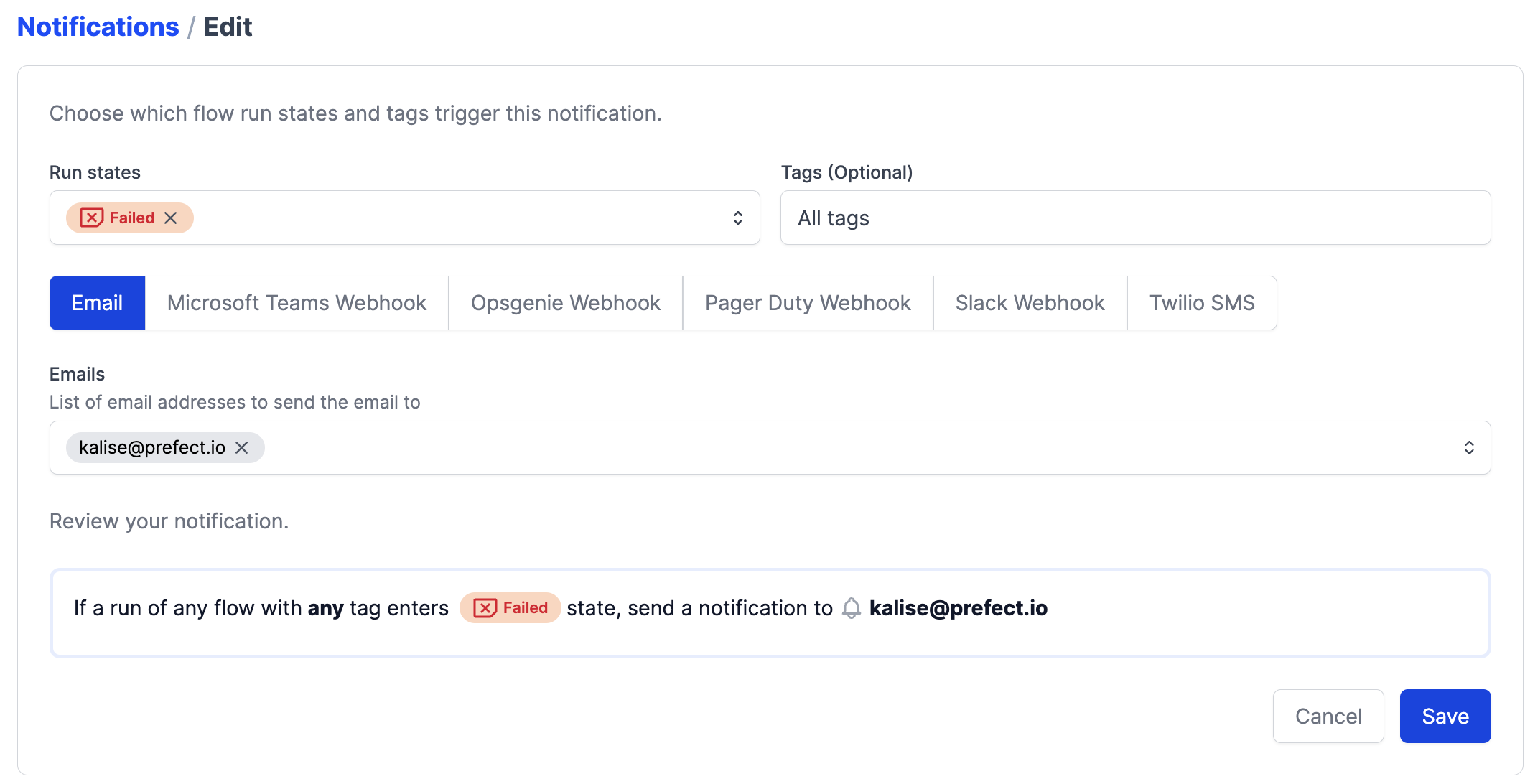
Task: Go back to Notifications breadcrumb link
Action: [x=98, y=27]
